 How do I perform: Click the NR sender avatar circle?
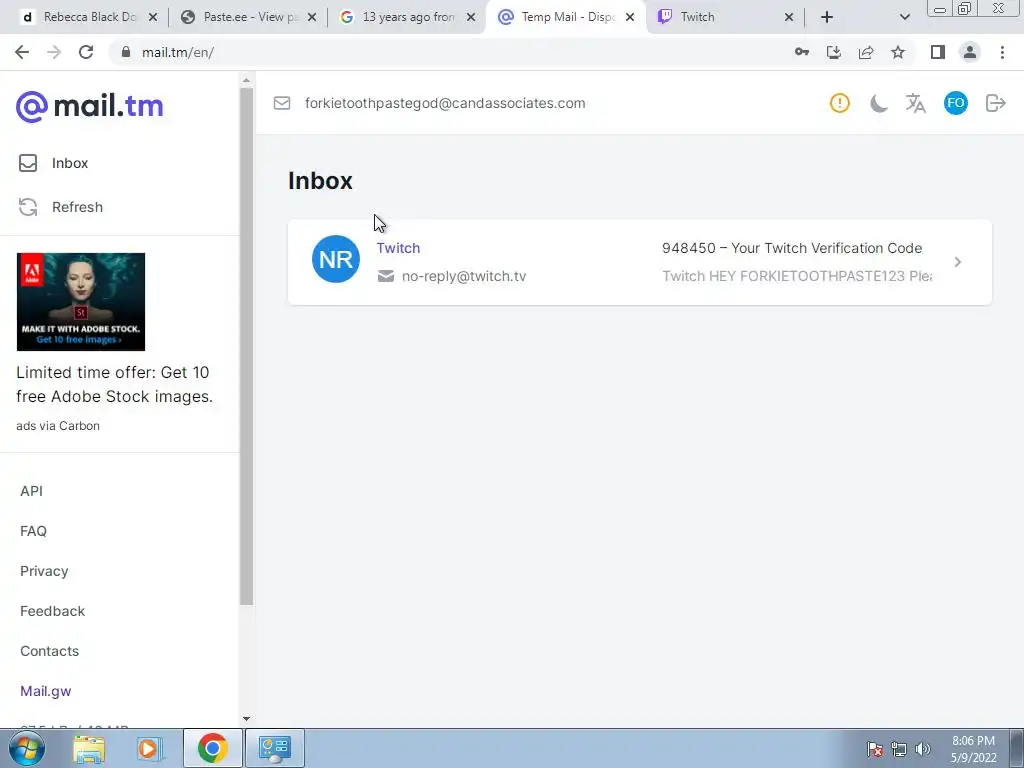336,259
